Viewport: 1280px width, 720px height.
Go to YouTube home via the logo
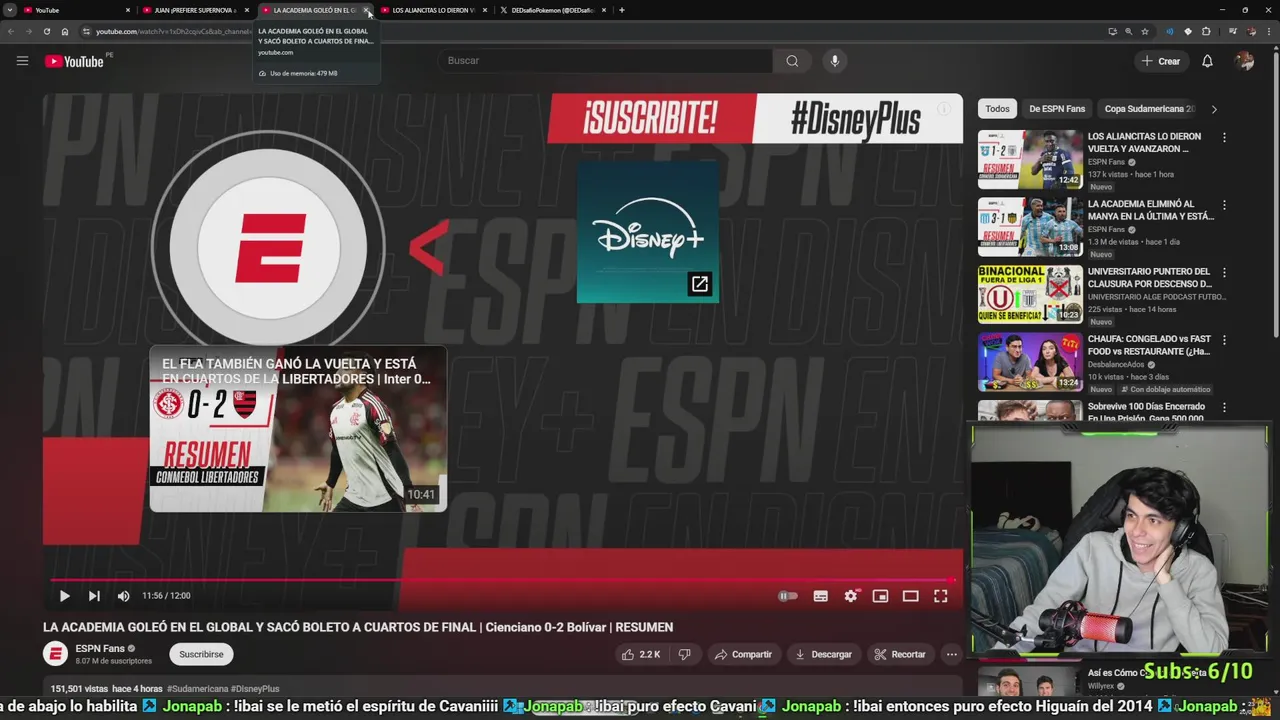point(74,61)
